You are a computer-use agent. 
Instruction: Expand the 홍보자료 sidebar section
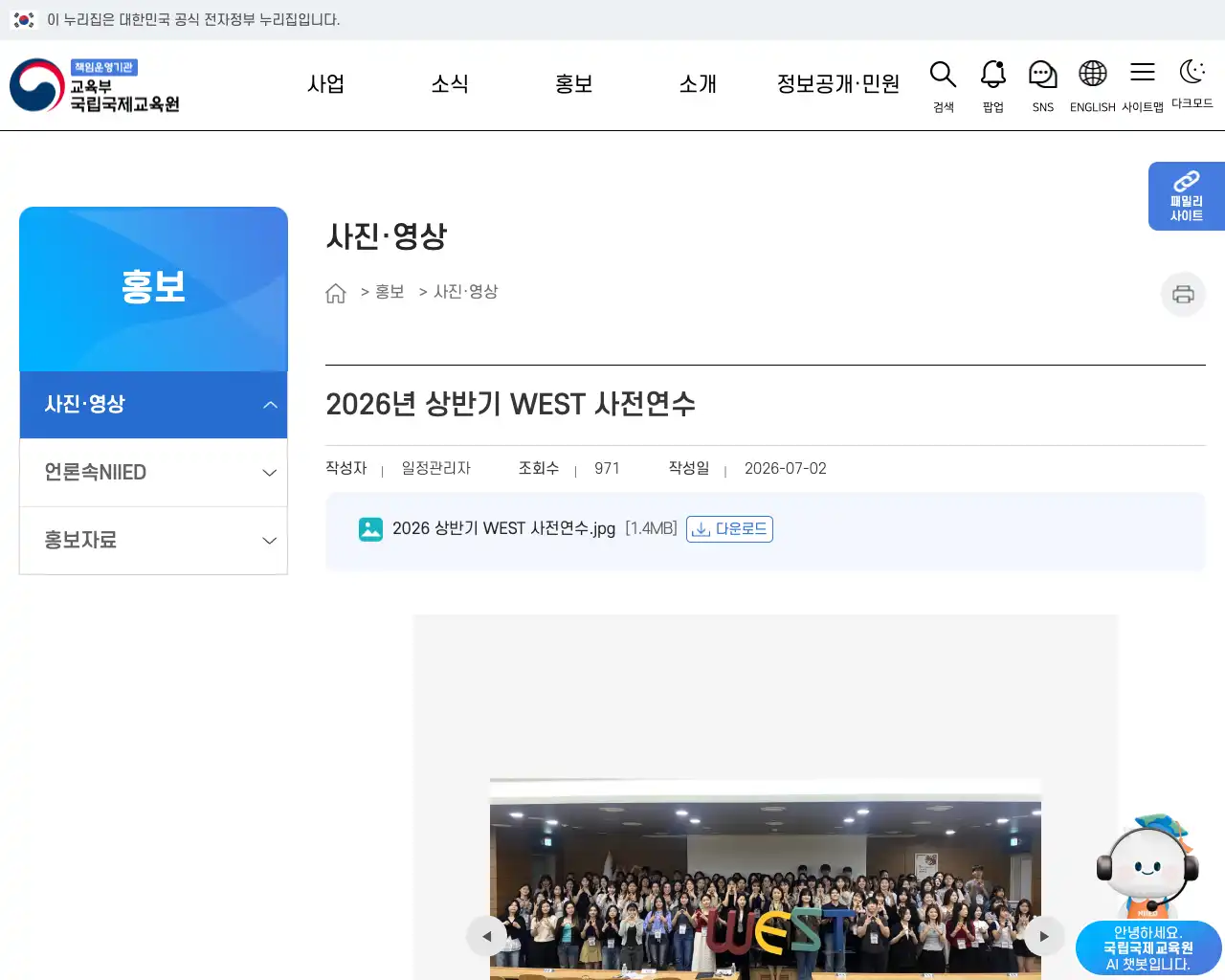coord(153,541)
